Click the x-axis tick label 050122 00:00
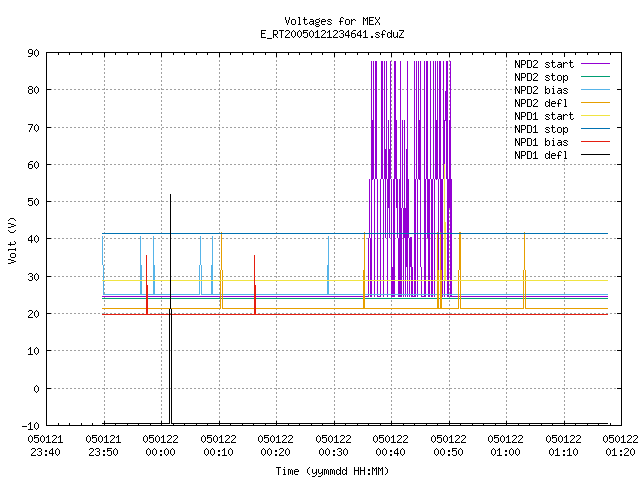 click(160, 446)
